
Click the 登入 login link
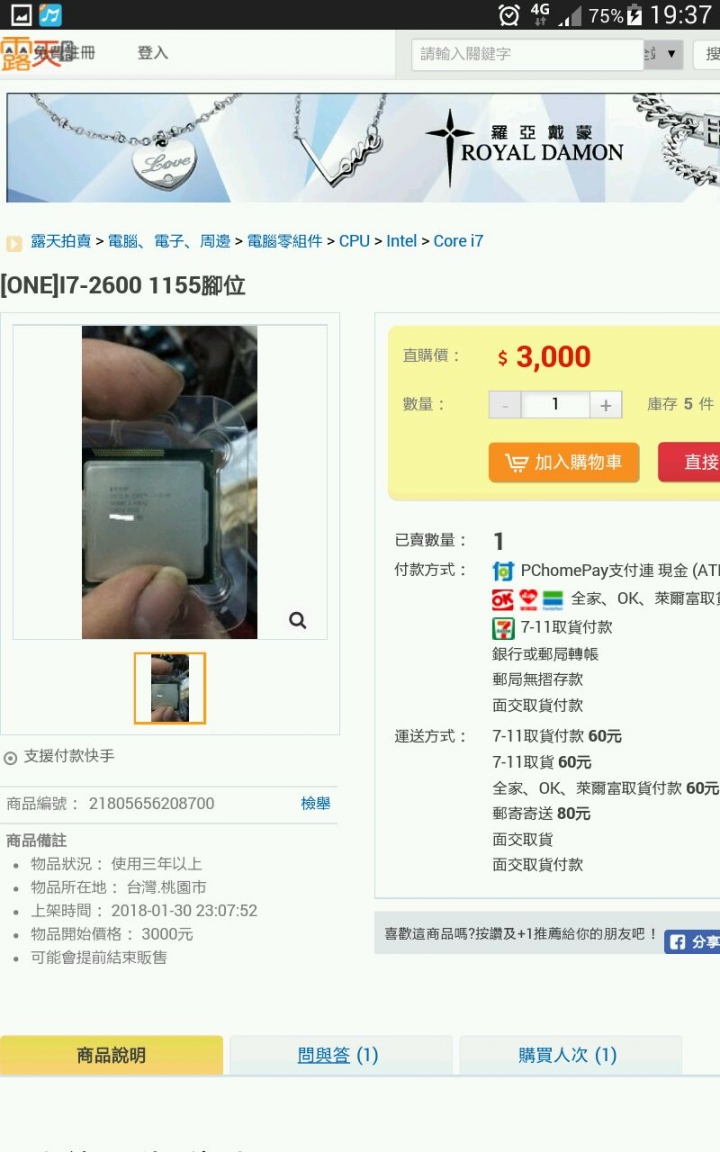pos(153,53)
